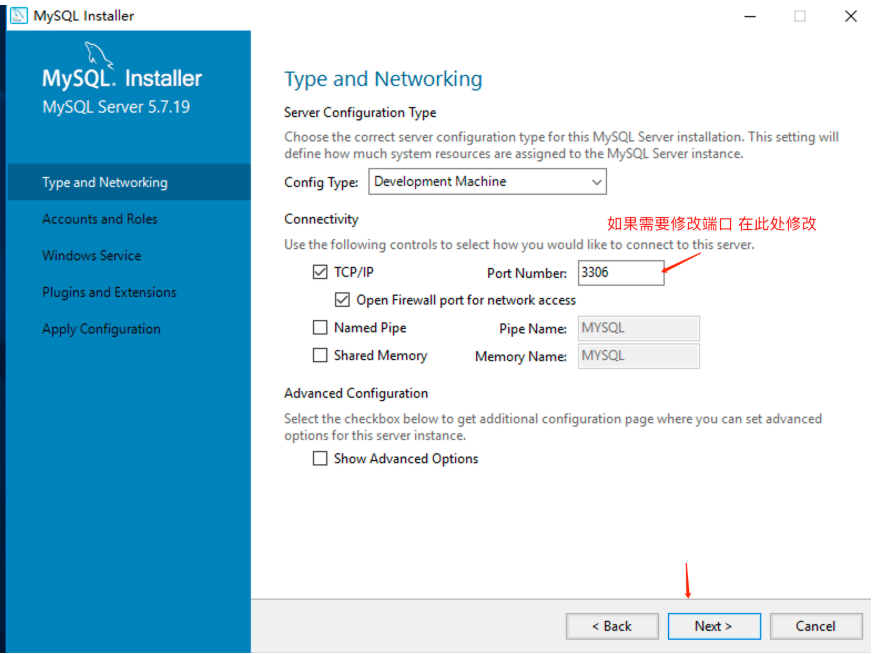Click the Pipe Name field

click(x=638, y=328)
